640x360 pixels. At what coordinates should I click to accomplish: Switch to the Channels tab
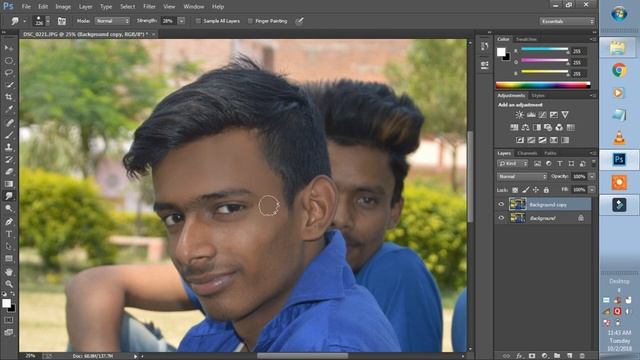click(x=527, y=153)
